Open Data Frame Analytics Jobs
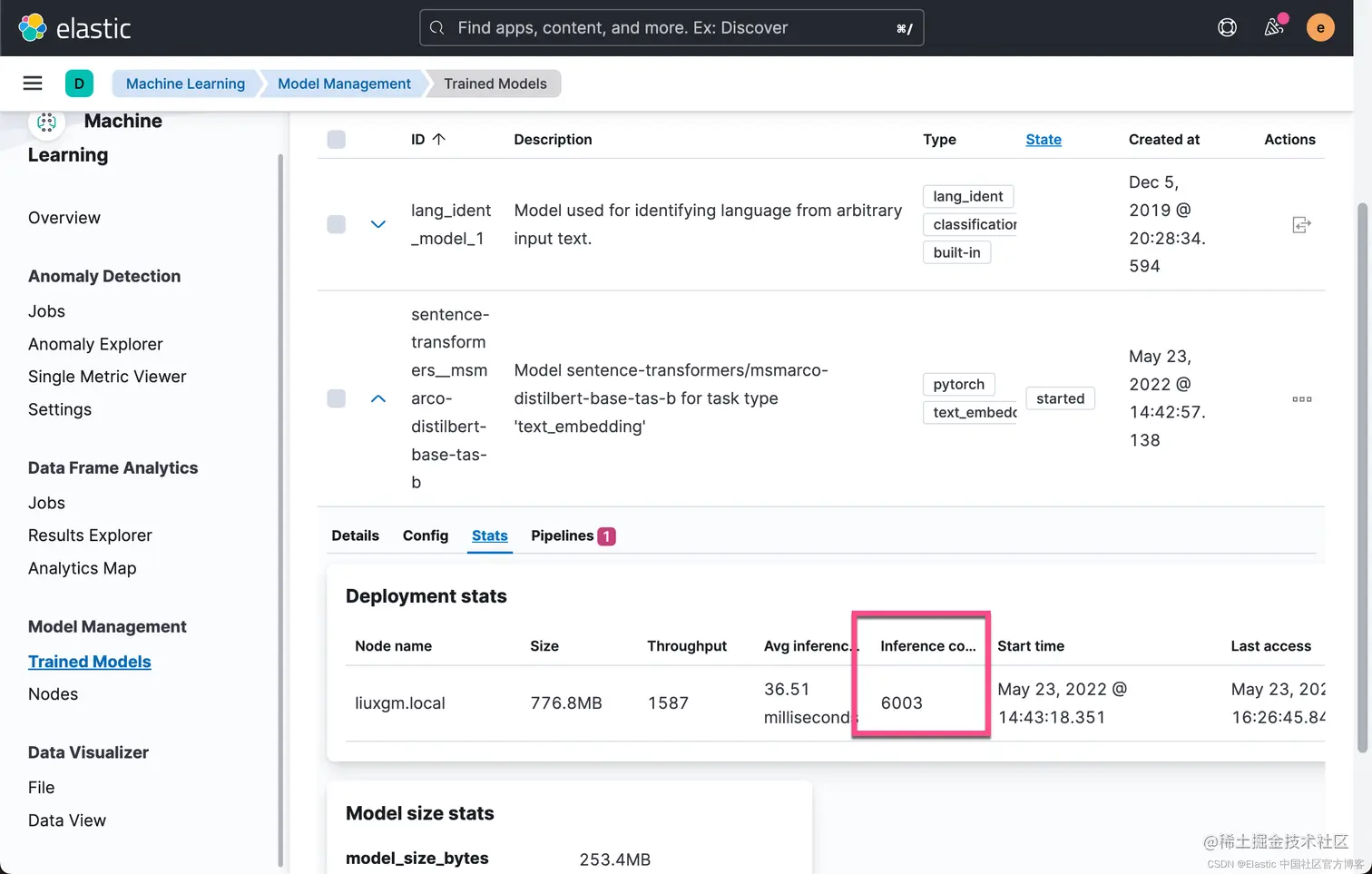 (x=46, y=503)
